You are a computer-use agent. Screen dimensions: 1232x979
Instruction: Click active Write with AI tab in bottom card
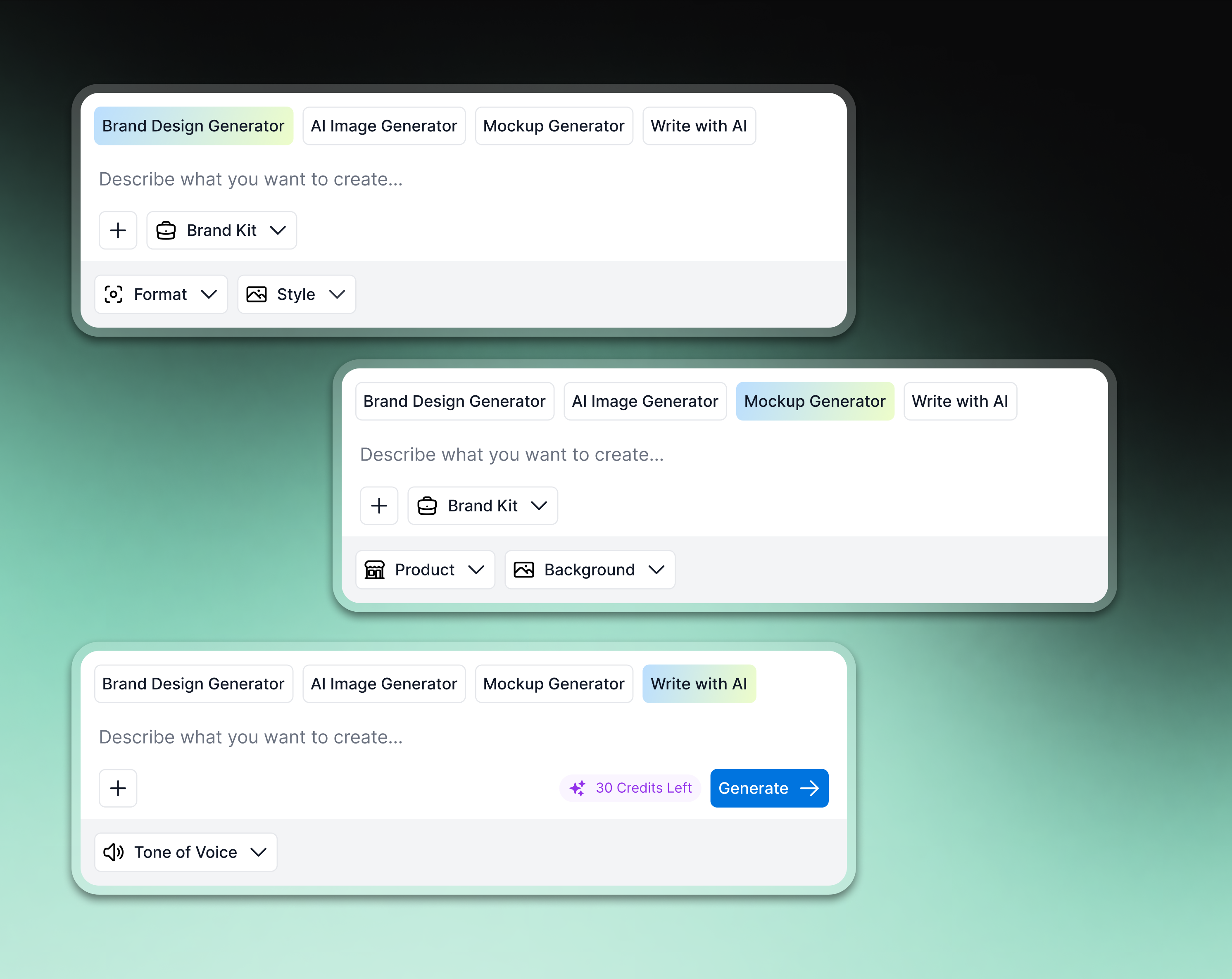point(699,684)
